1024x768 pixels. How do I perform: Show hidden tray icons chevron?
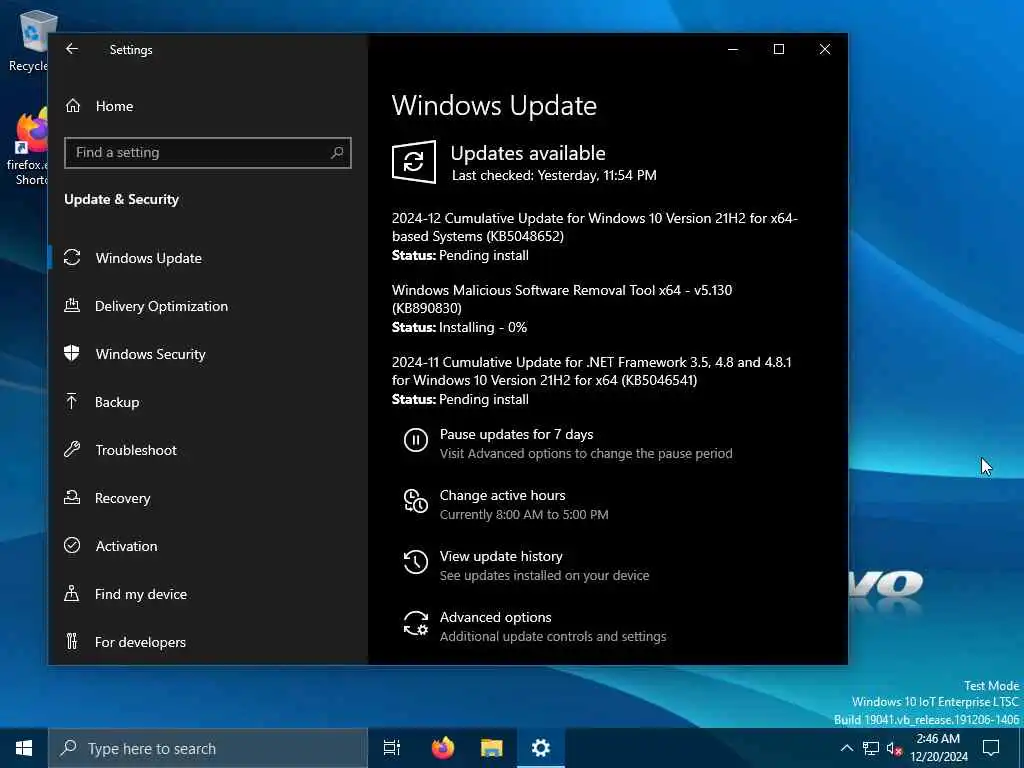pyautogui.click(x=846, y=748)
